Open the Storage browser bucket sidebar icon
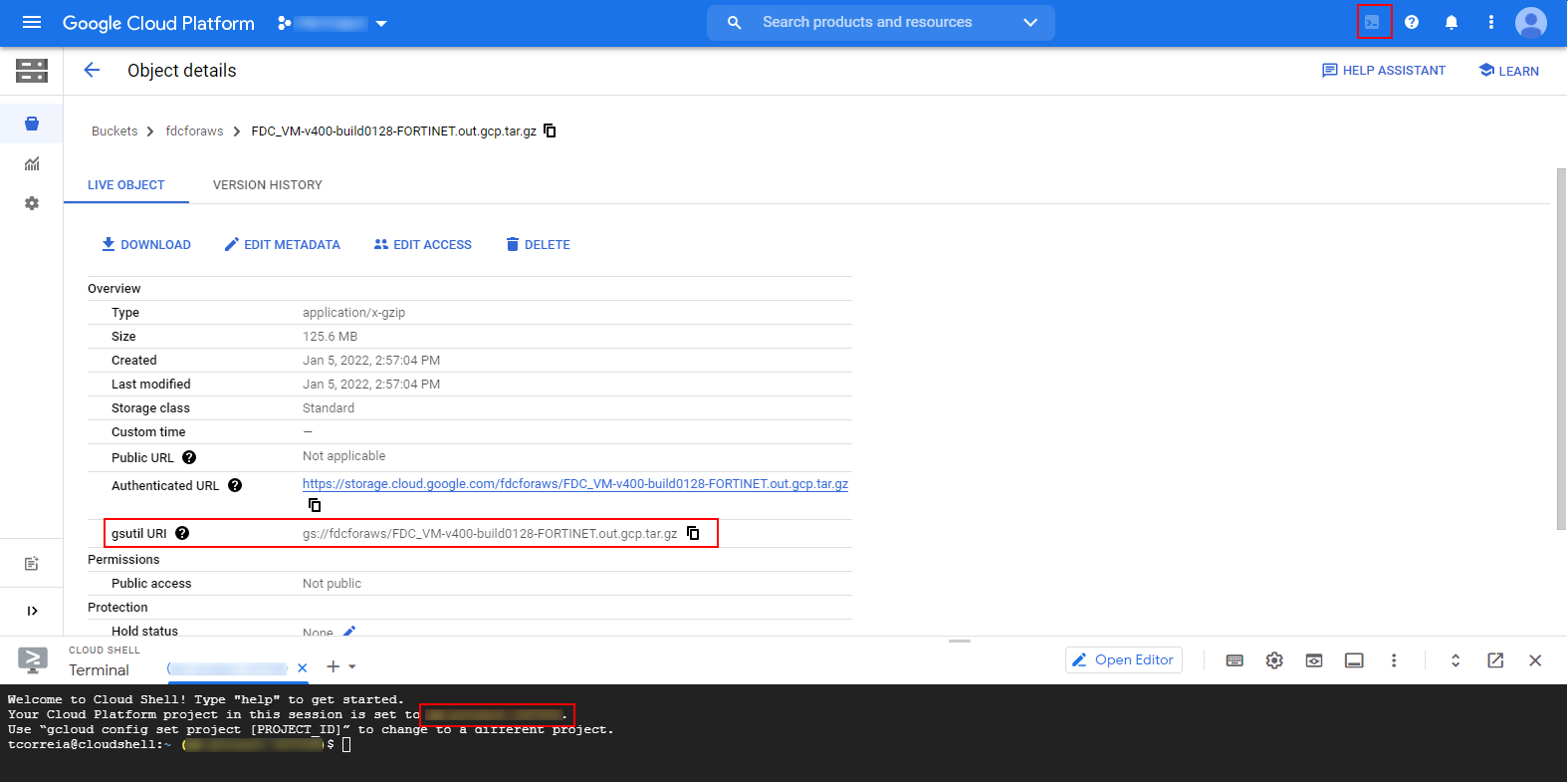 point(32,124)
